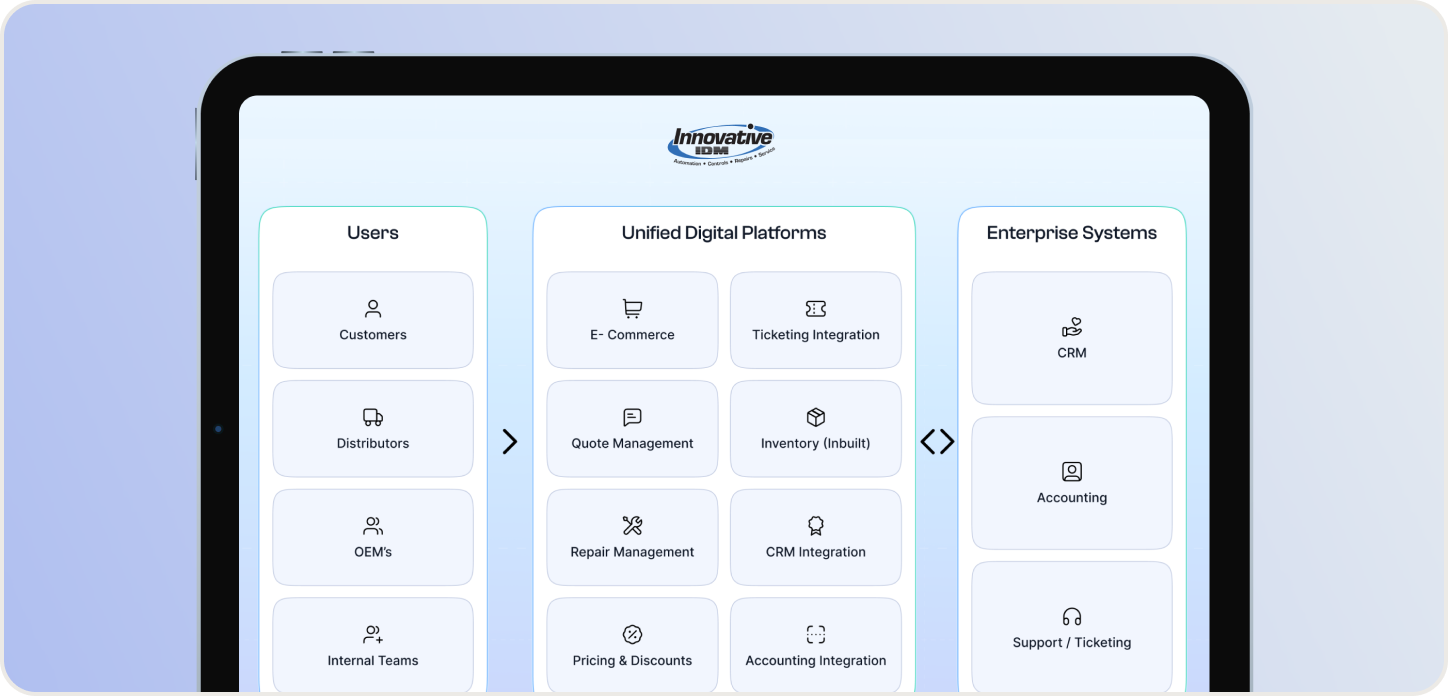Open the OEM's card
This screenshot has width=1448, height=696.
[373, 537]
